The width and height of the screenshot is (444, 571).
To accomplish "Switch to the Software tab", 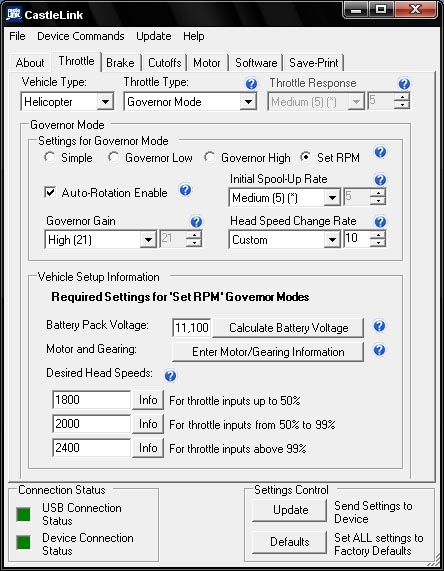I will [x=256, y=63].
